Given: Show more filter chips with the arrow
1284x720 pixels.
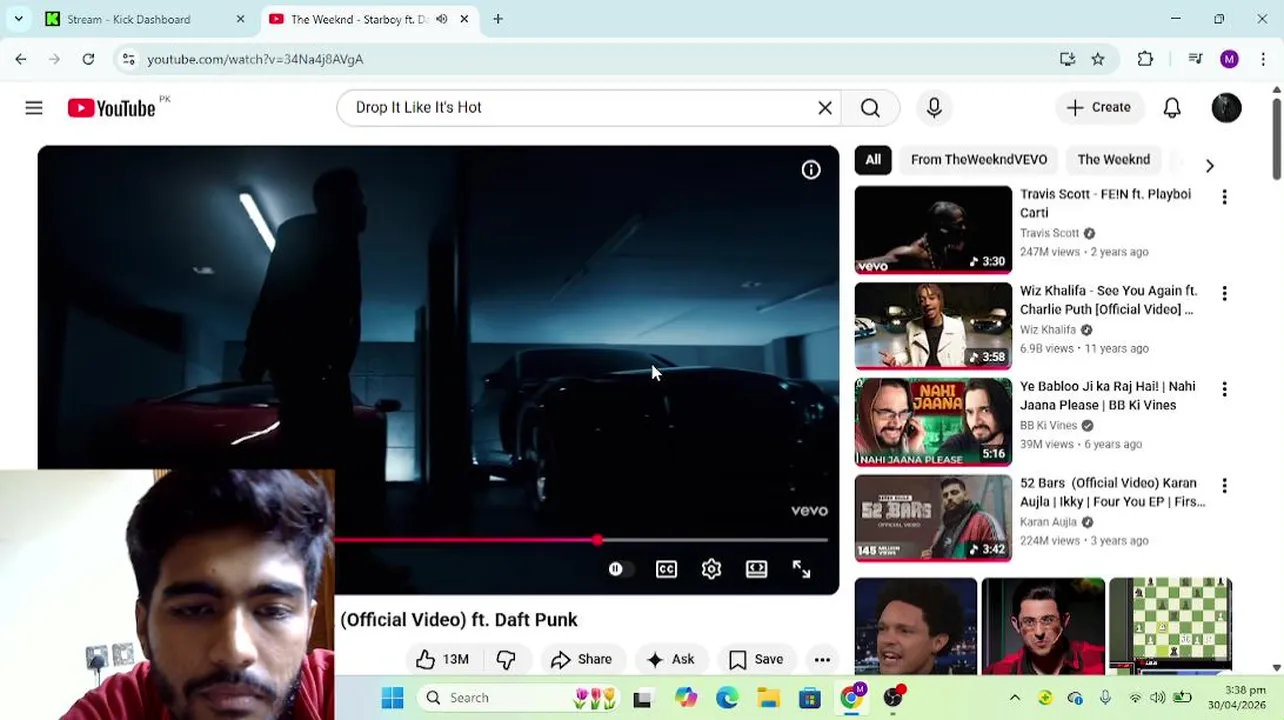Looking at the screenshot, I should click(x=1210, y=165).
